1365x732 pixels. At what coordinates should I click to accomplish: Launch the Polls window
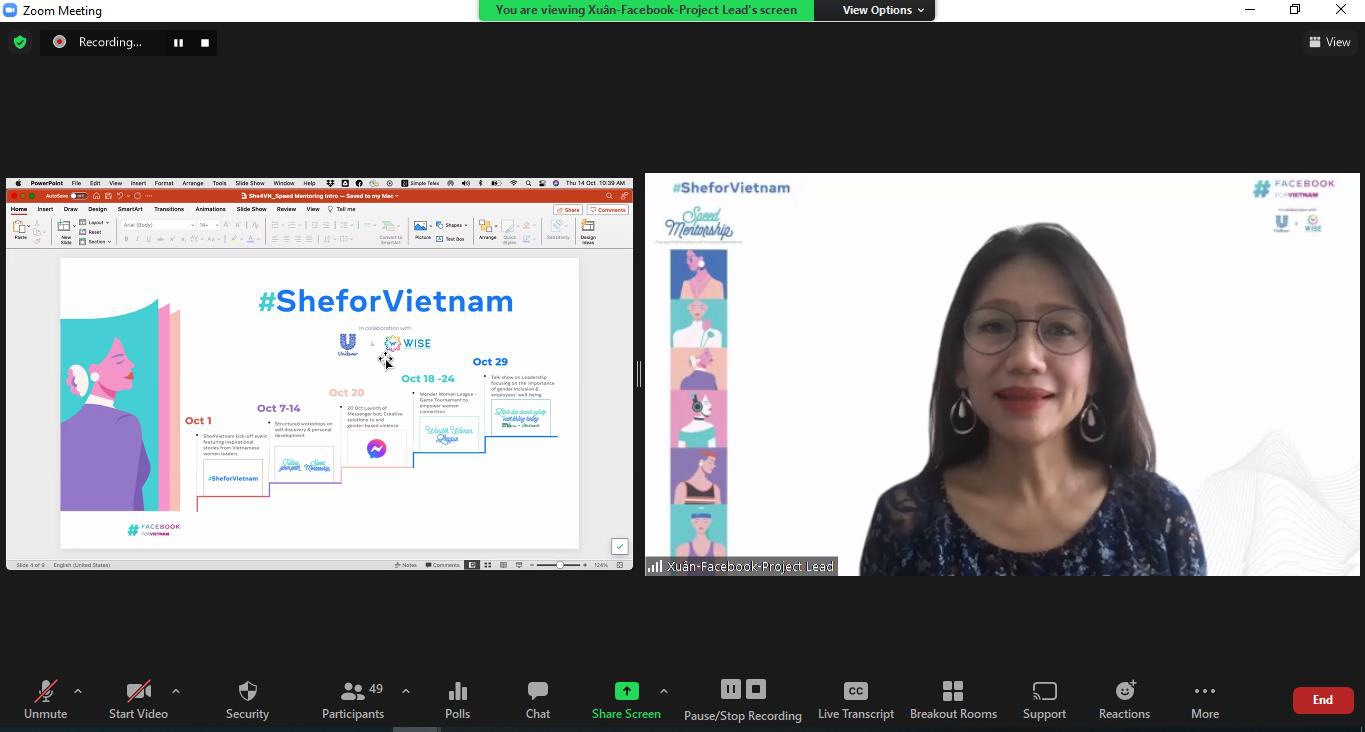457,698
